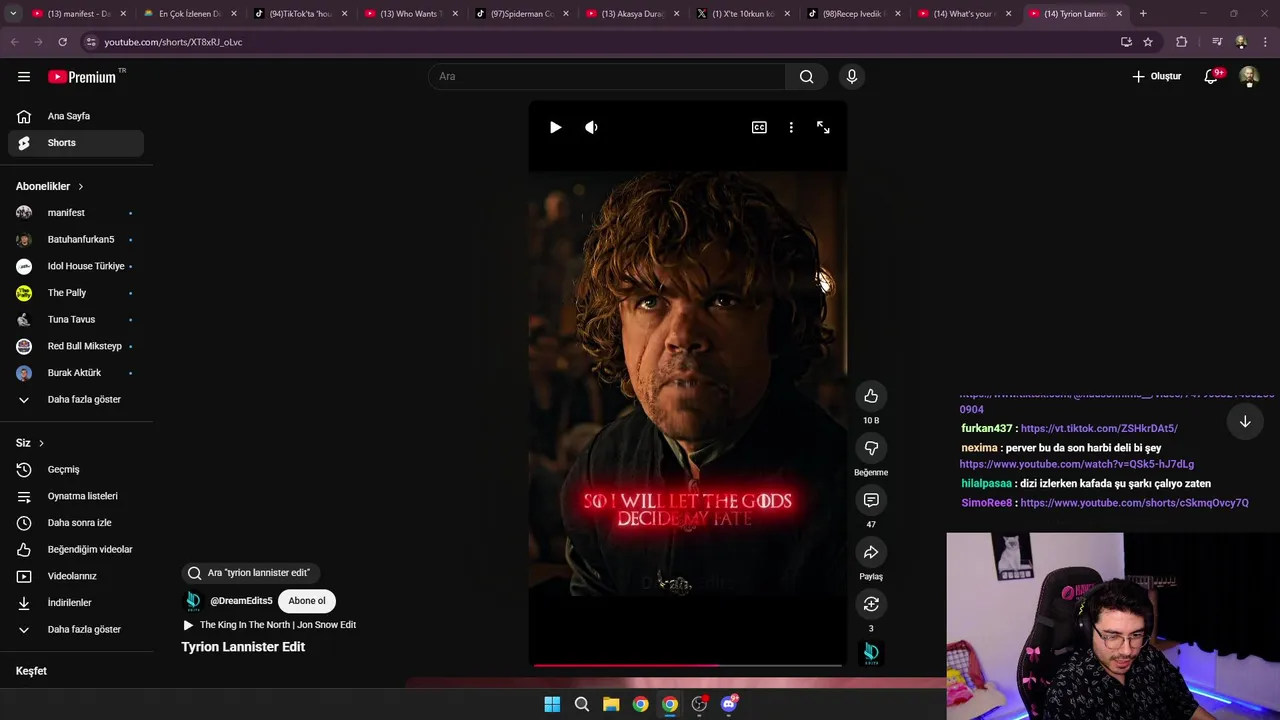This screenshot has height=720, width=1280.
Task: Open Oynatma listeleri playlists
Action: 76,496
